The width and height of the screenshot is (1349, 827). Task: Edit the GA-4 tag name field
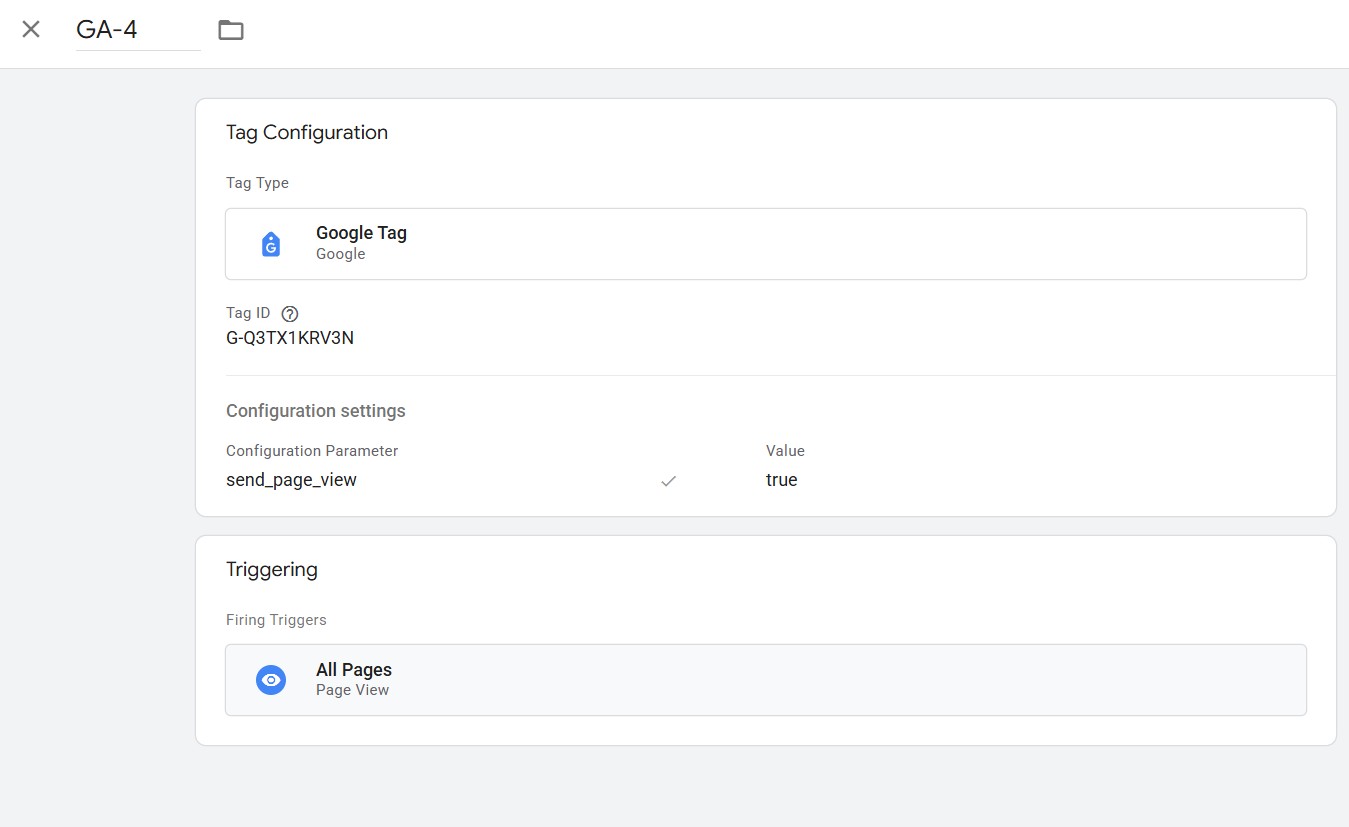tap(138, 30)
